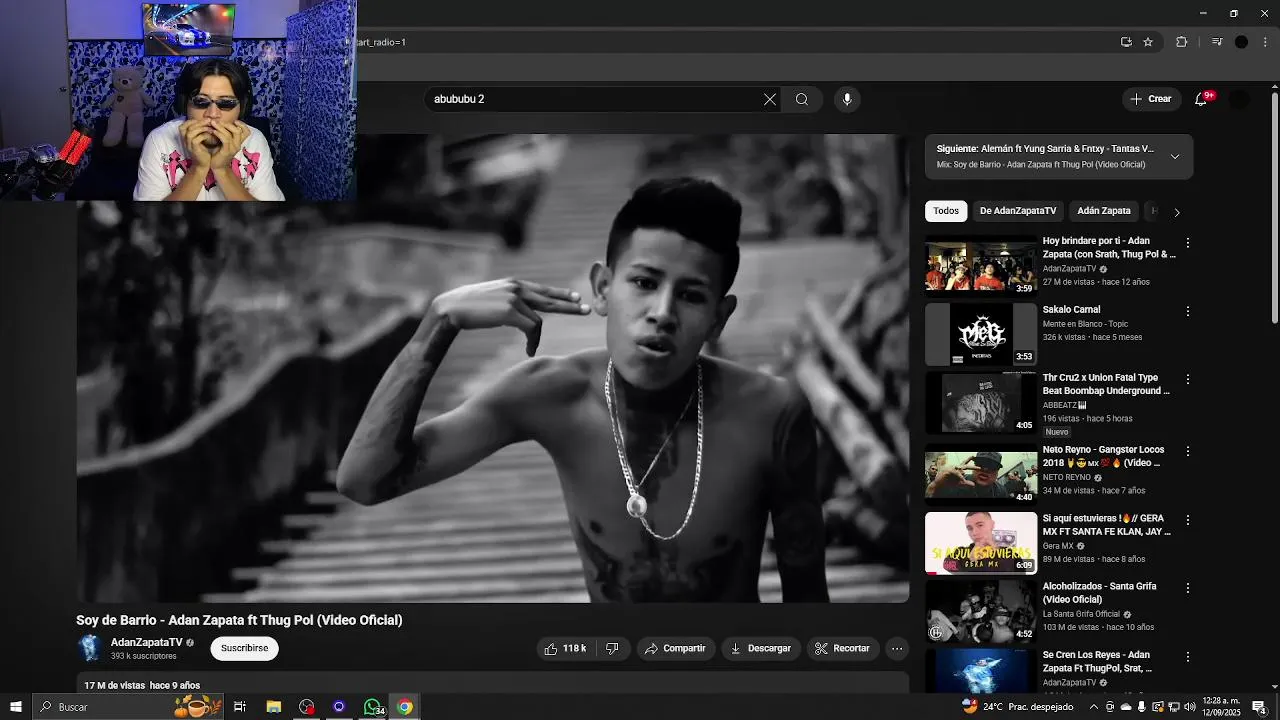Open the taskbar recording app with red dot

[307, 707]
